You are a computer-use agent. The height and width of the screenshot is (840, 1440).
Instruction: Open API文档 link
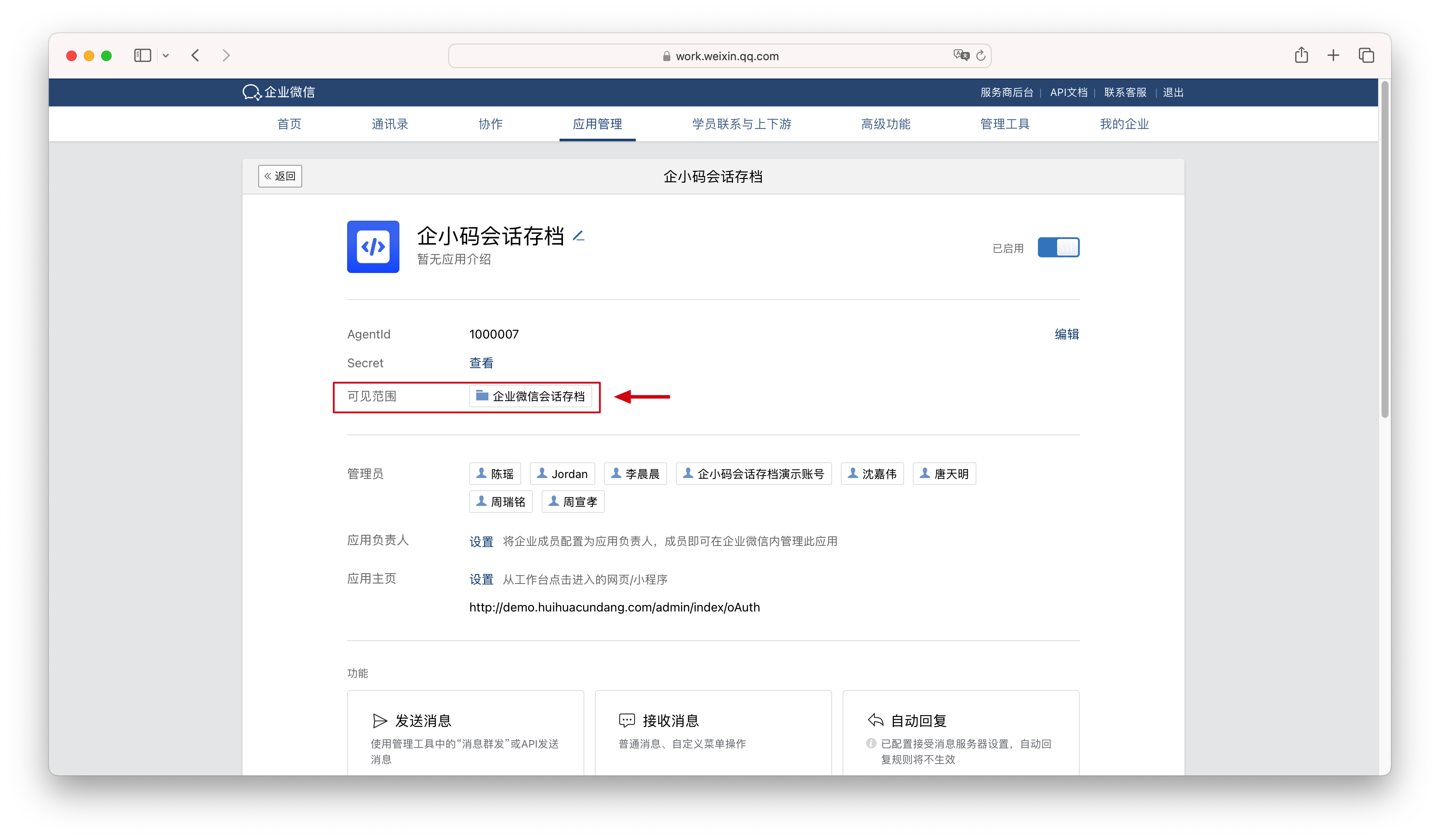point(1068,92)
